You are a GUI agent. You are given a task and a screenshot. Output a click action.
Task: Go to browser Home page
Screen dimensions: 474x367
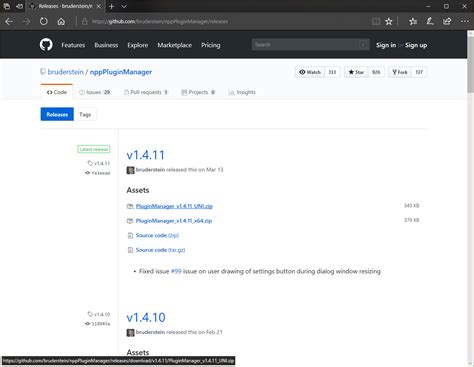[x=61, y=22]
